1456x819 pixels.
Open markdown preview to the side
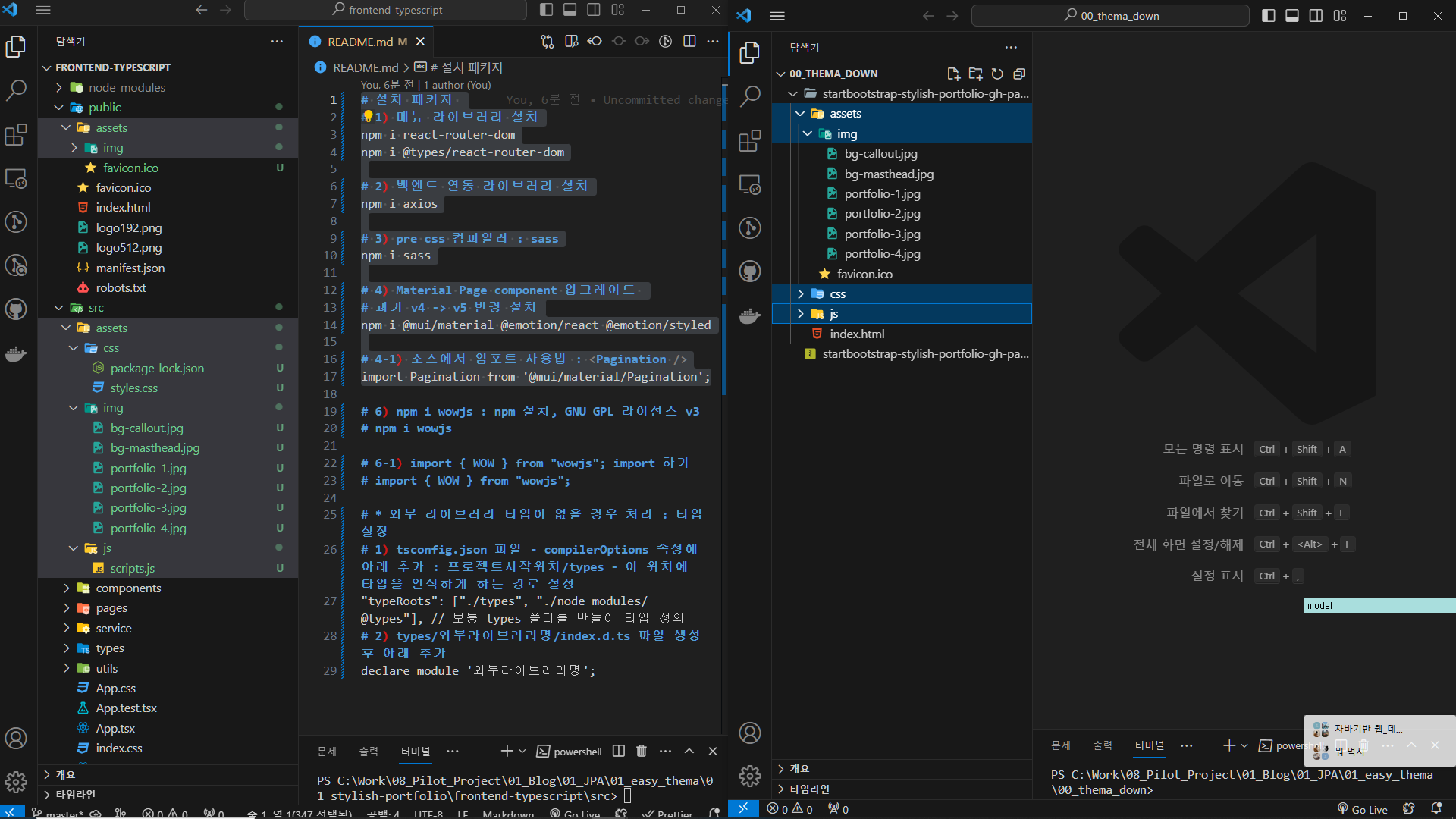571,42
